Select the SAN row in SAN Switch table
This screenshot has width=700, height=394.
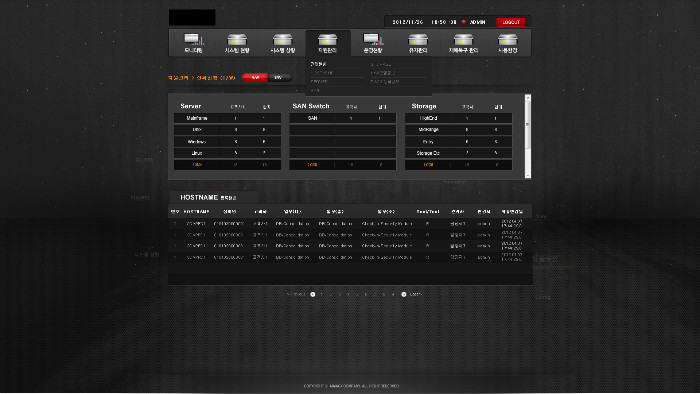pyautogui.click(x=342, y=118)
